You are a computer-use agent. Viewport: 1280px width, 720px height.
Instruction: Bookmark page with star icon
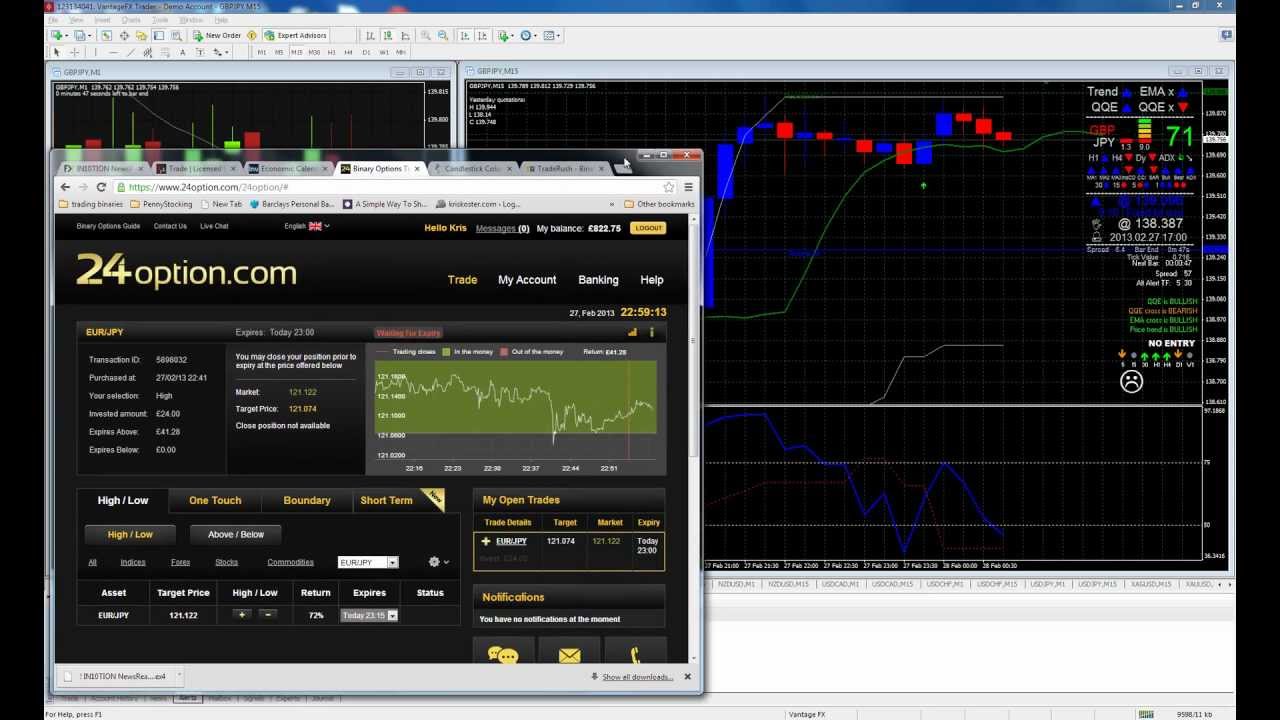(668, 187)
